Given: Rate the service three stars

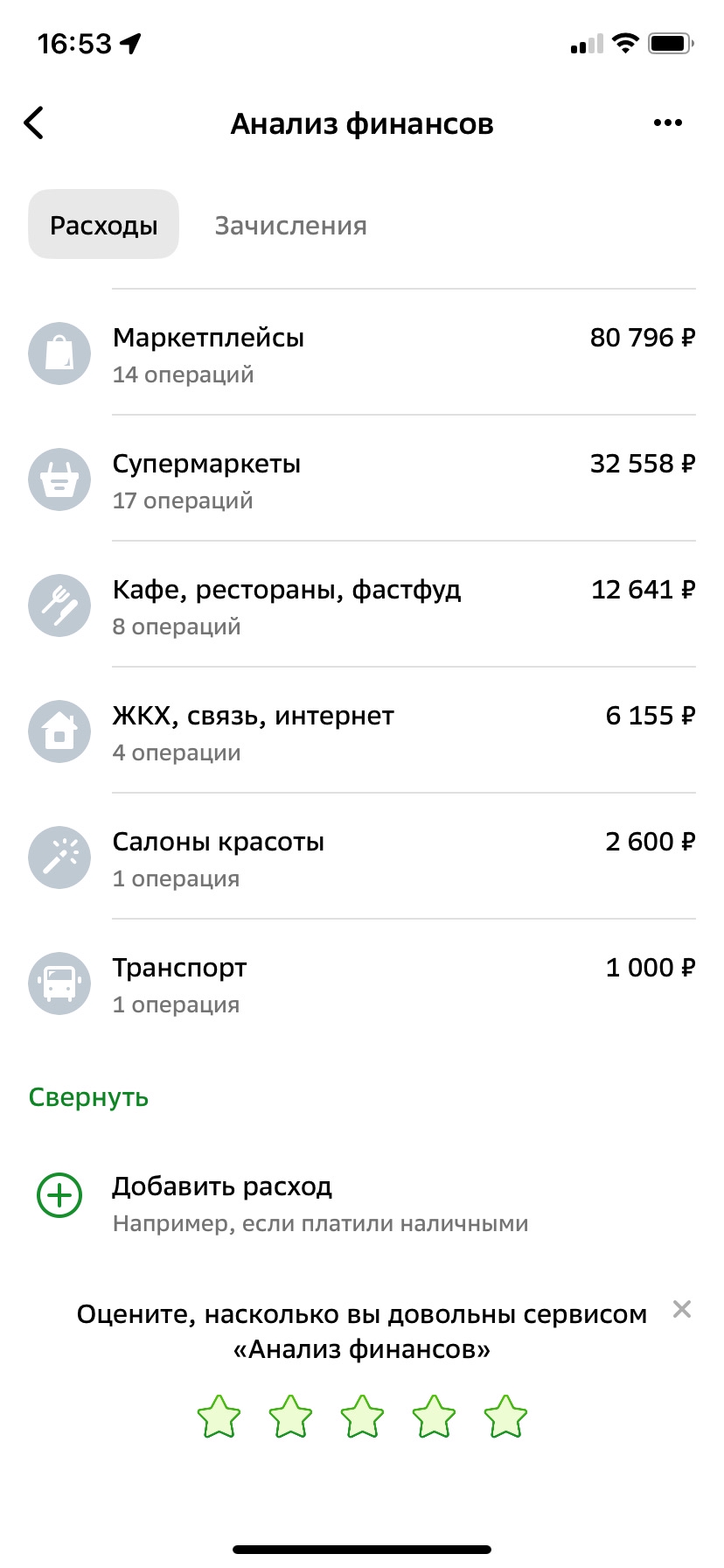Looking at the screenshot, I should coord(362,1417).
